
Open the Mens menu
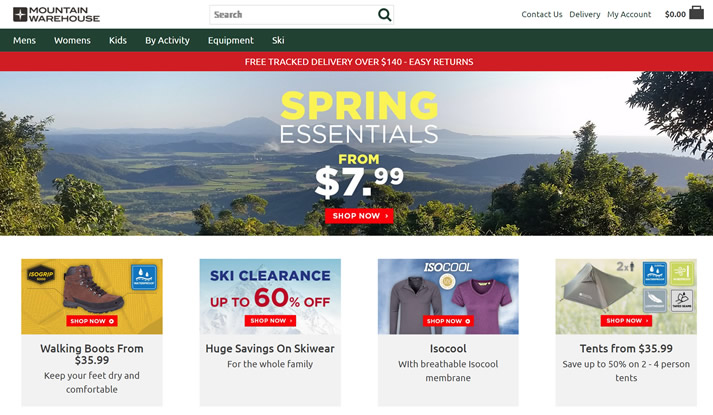pos(25,41)
